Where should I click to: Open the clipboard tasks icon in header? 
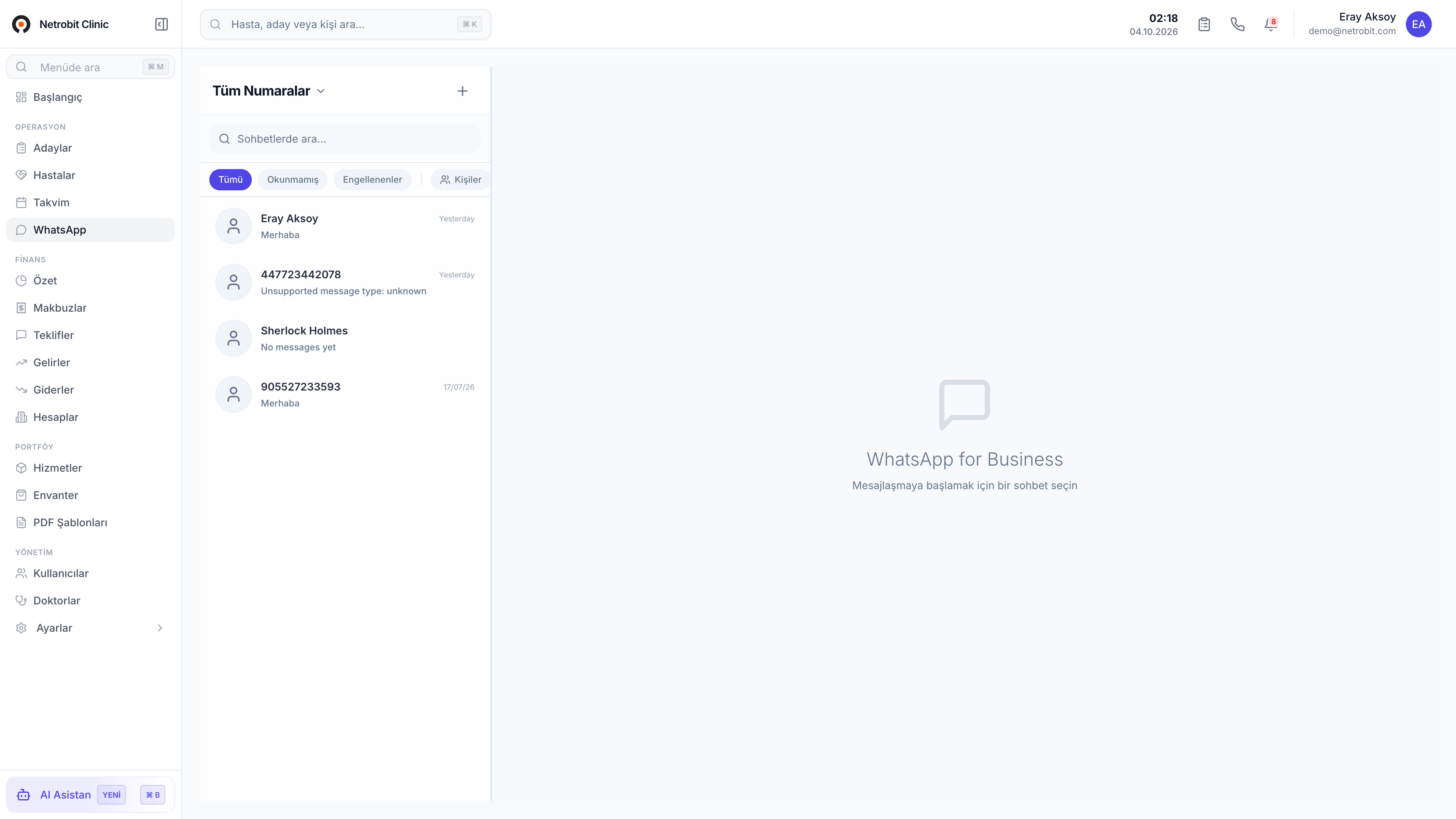[1204, 24]
